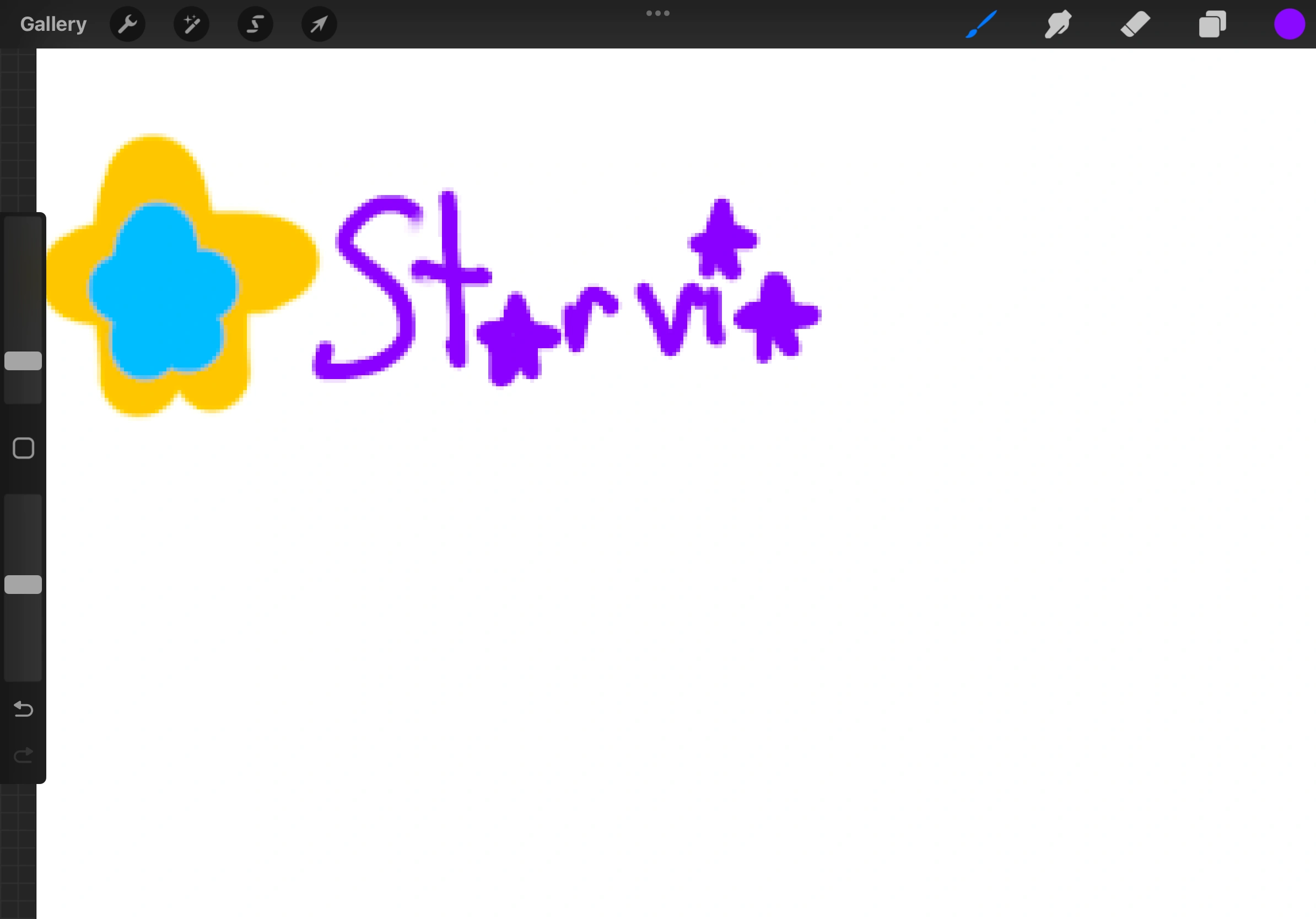Select the Brush tool

[x=981, y=24]
